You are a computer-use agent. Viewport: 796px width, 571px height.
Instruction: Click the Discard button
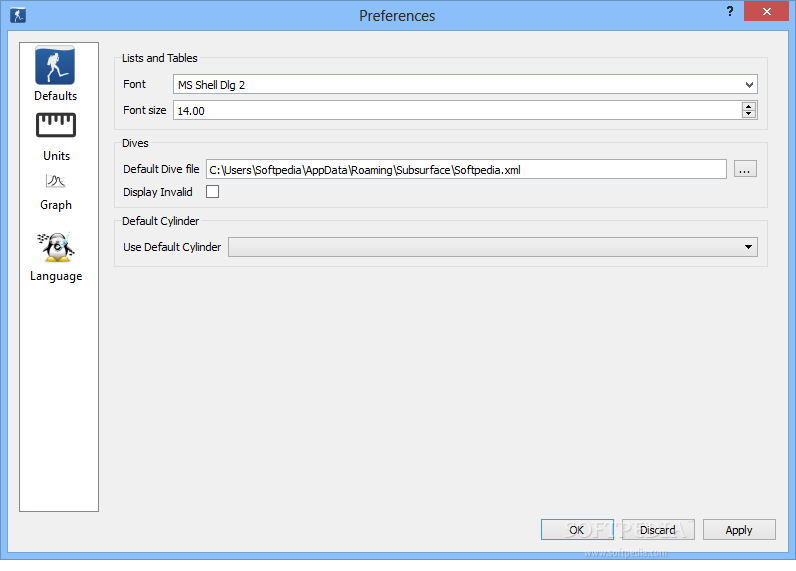click(658, 530)
